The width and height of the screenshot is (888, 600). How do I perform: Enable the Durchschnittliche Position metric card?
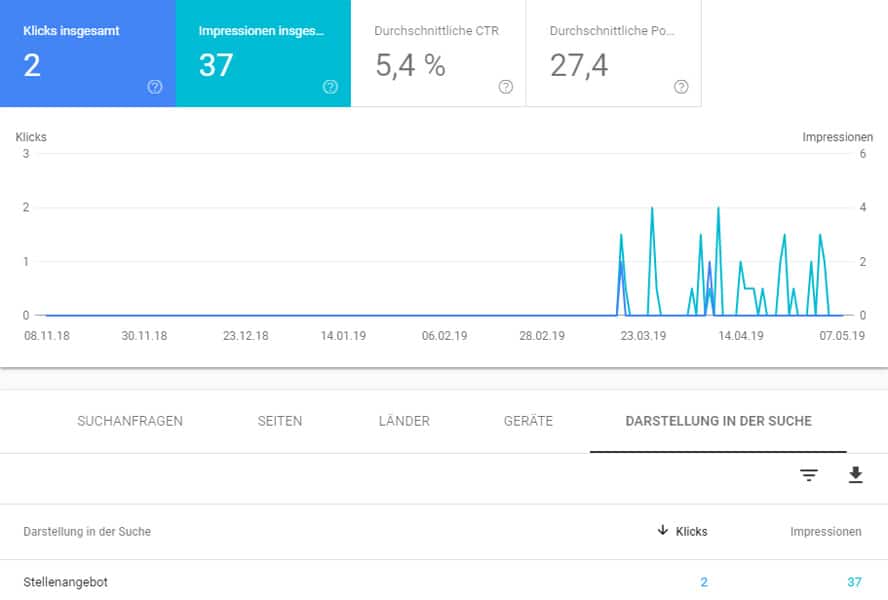click(614, 53)
